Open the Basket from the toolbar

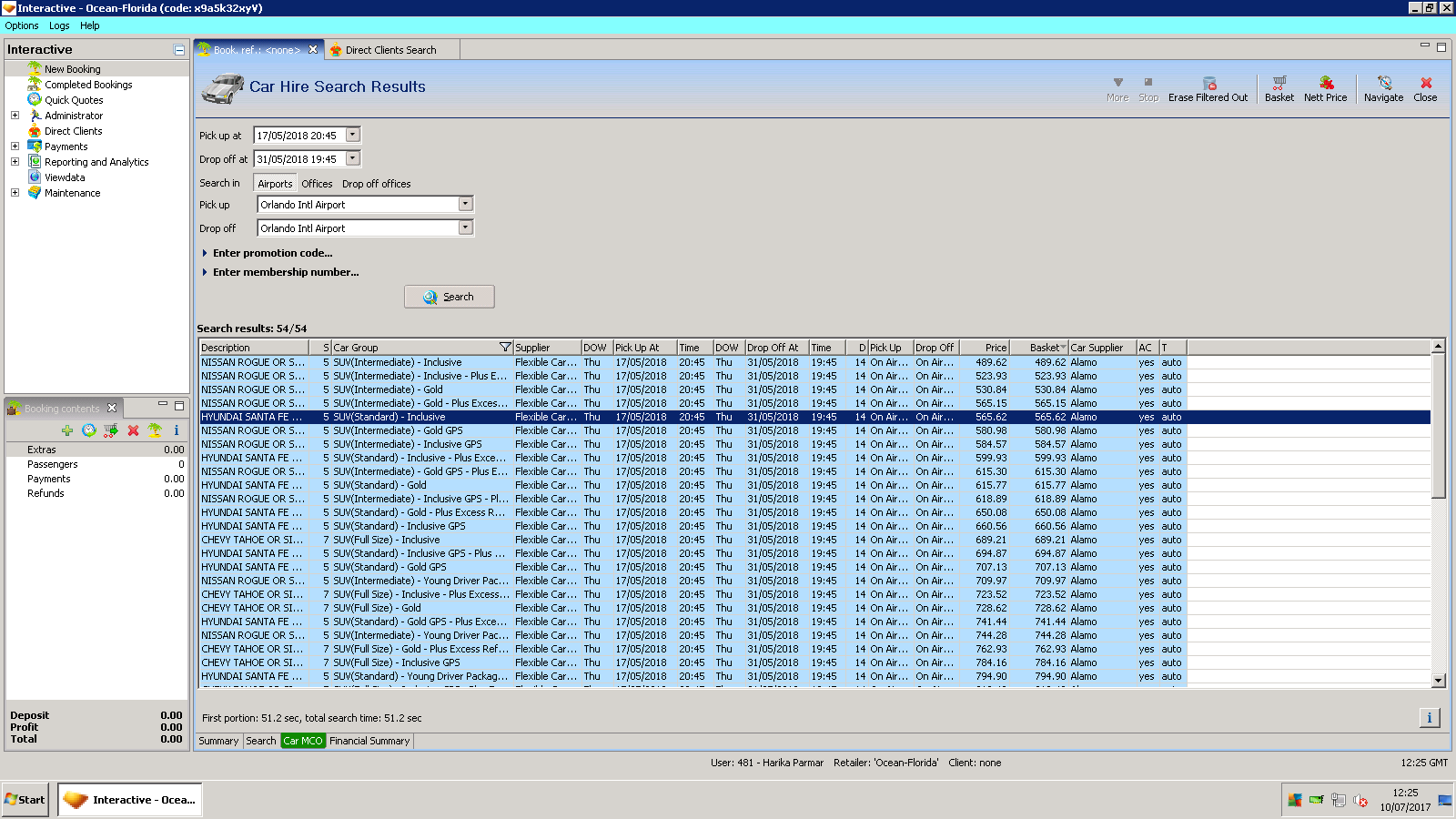coord(1279,83)
